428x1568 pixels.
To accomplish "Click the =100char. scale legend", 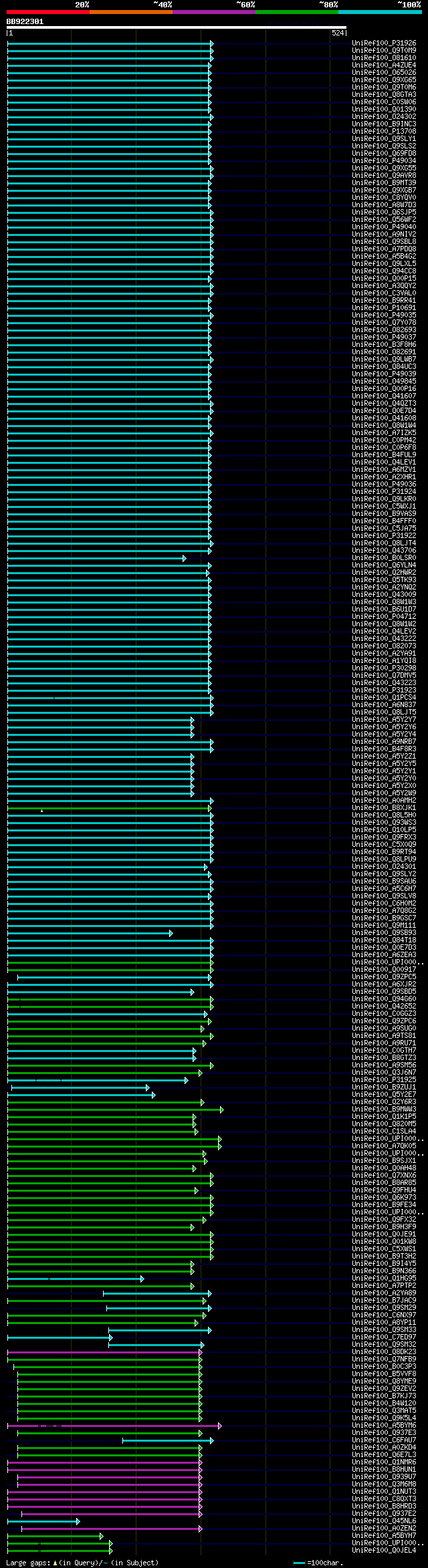I will 318,1563.
